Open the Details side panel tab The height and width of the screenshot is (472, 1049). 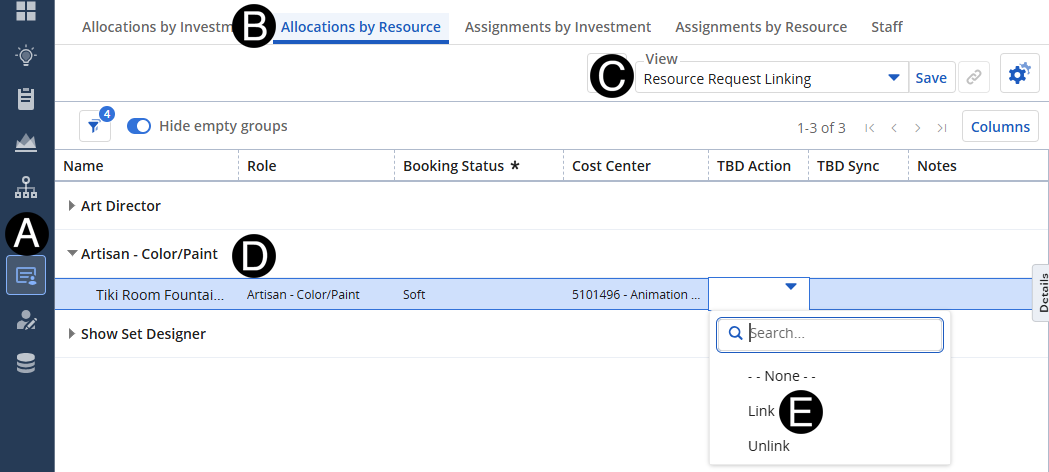(x=1041, y=293)
